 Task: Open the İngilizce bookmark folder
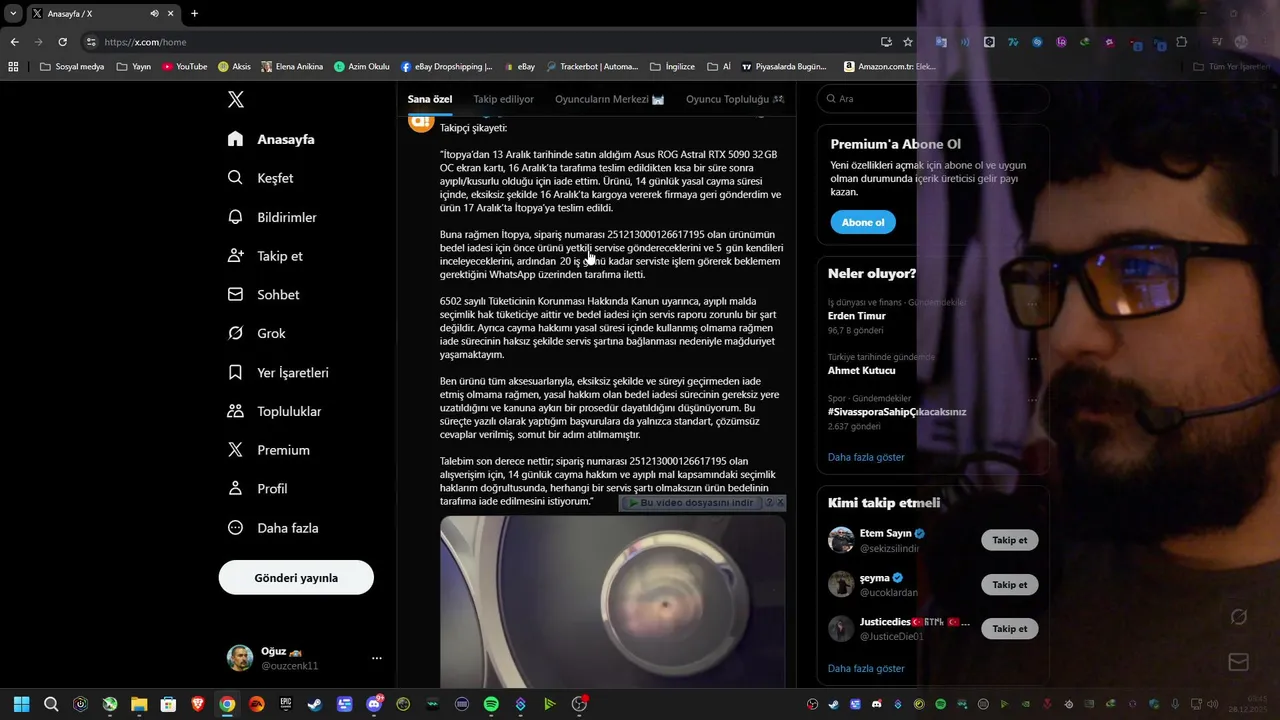(x=672, y=67)
